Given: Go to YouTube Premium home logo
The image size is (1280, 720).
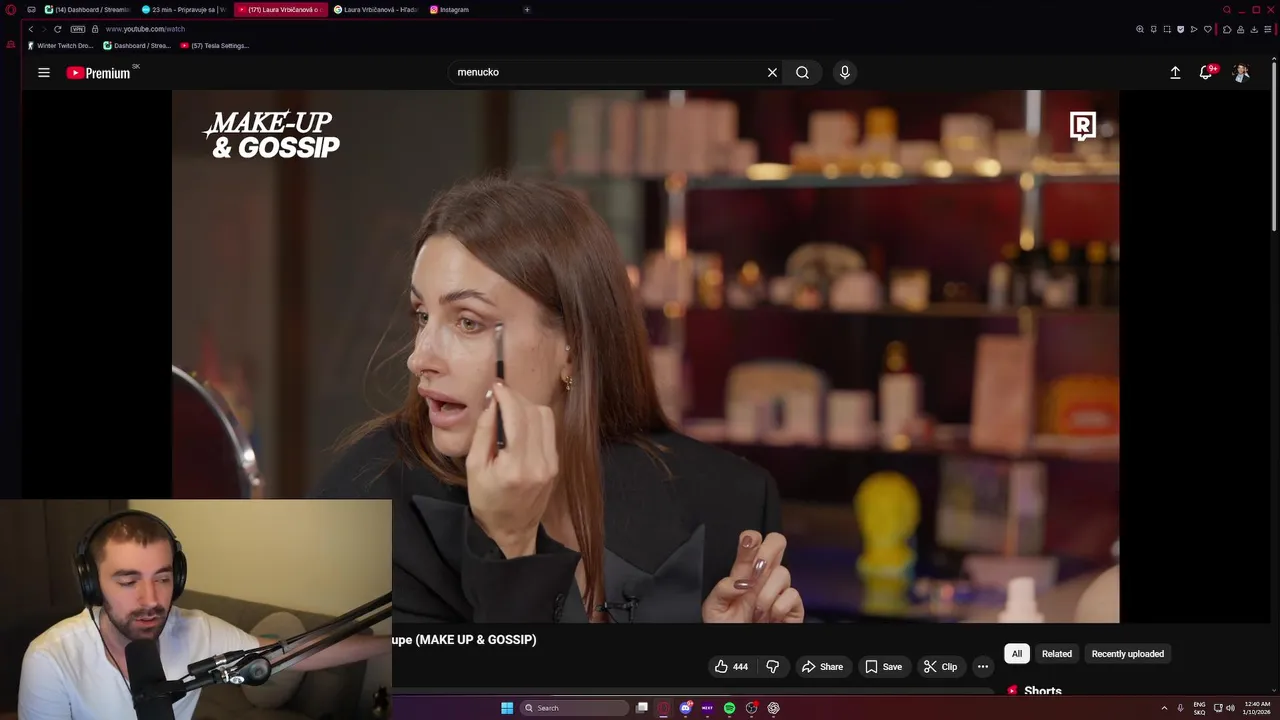Looking at the screenshot, I should [98, 73].
